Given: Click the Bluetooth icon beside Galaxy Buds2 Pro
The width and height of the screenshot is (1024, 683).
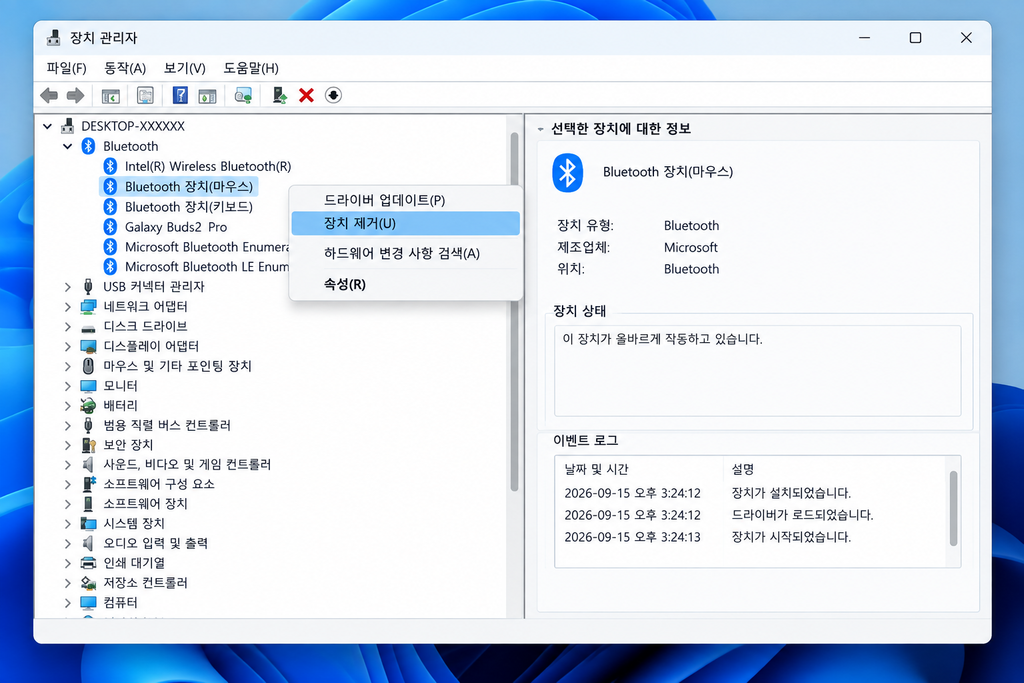Looking at the screenshot, I should click(110, 227).
